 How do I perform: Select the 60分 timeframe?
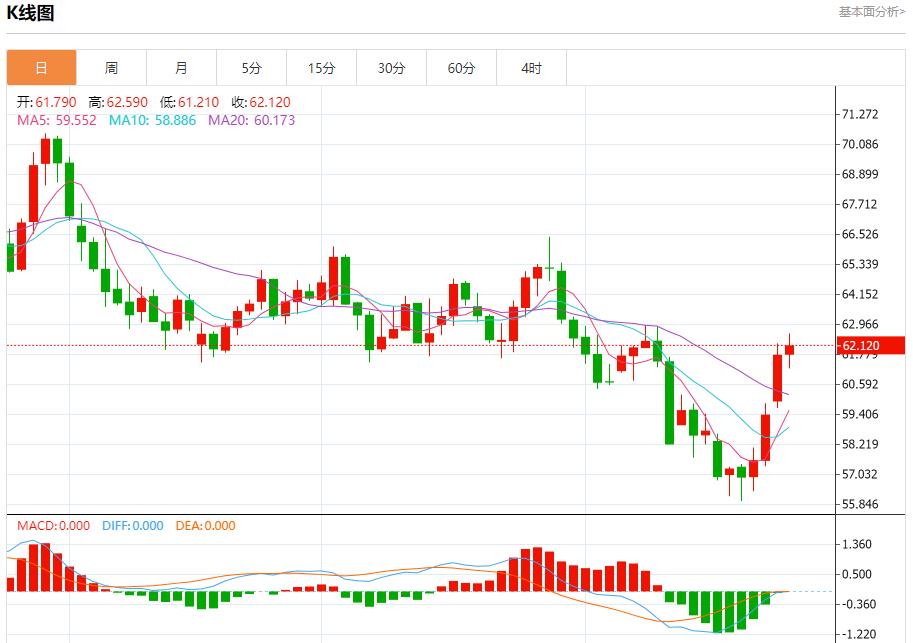[x=461, y=67]
